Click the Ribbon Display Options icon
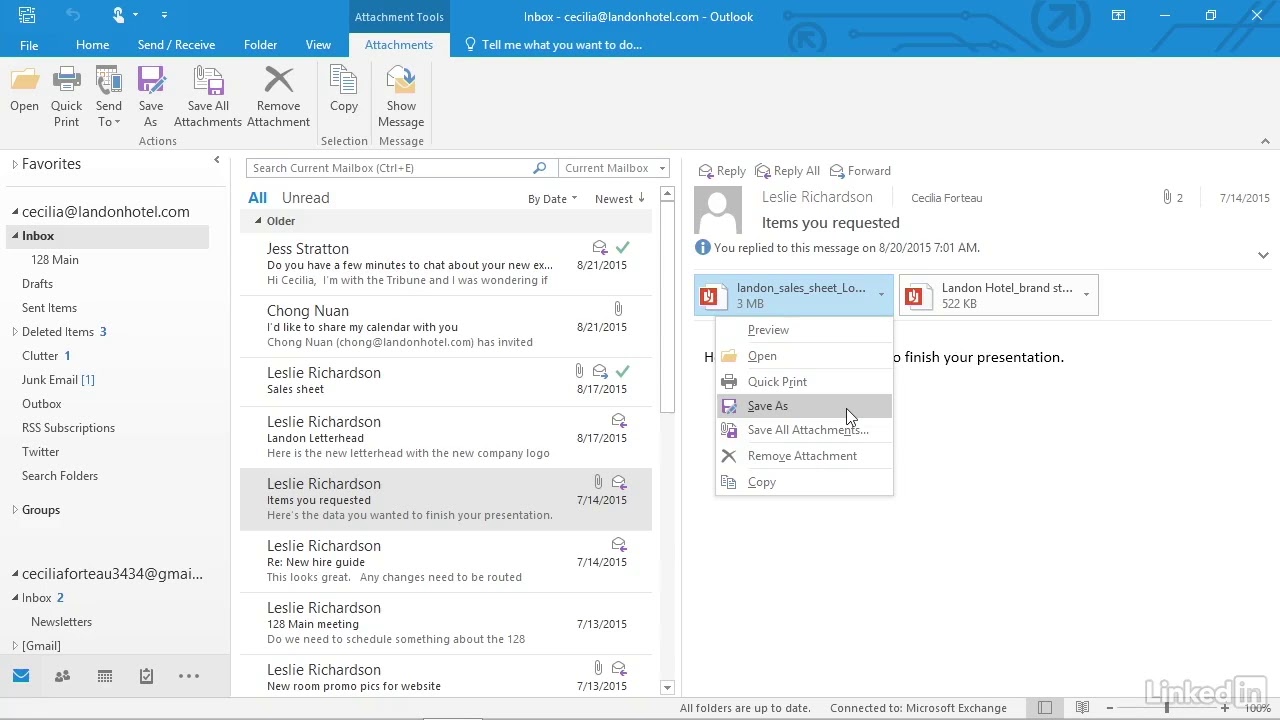Viewport: 1280px width, 720px height. point(1119,15)
